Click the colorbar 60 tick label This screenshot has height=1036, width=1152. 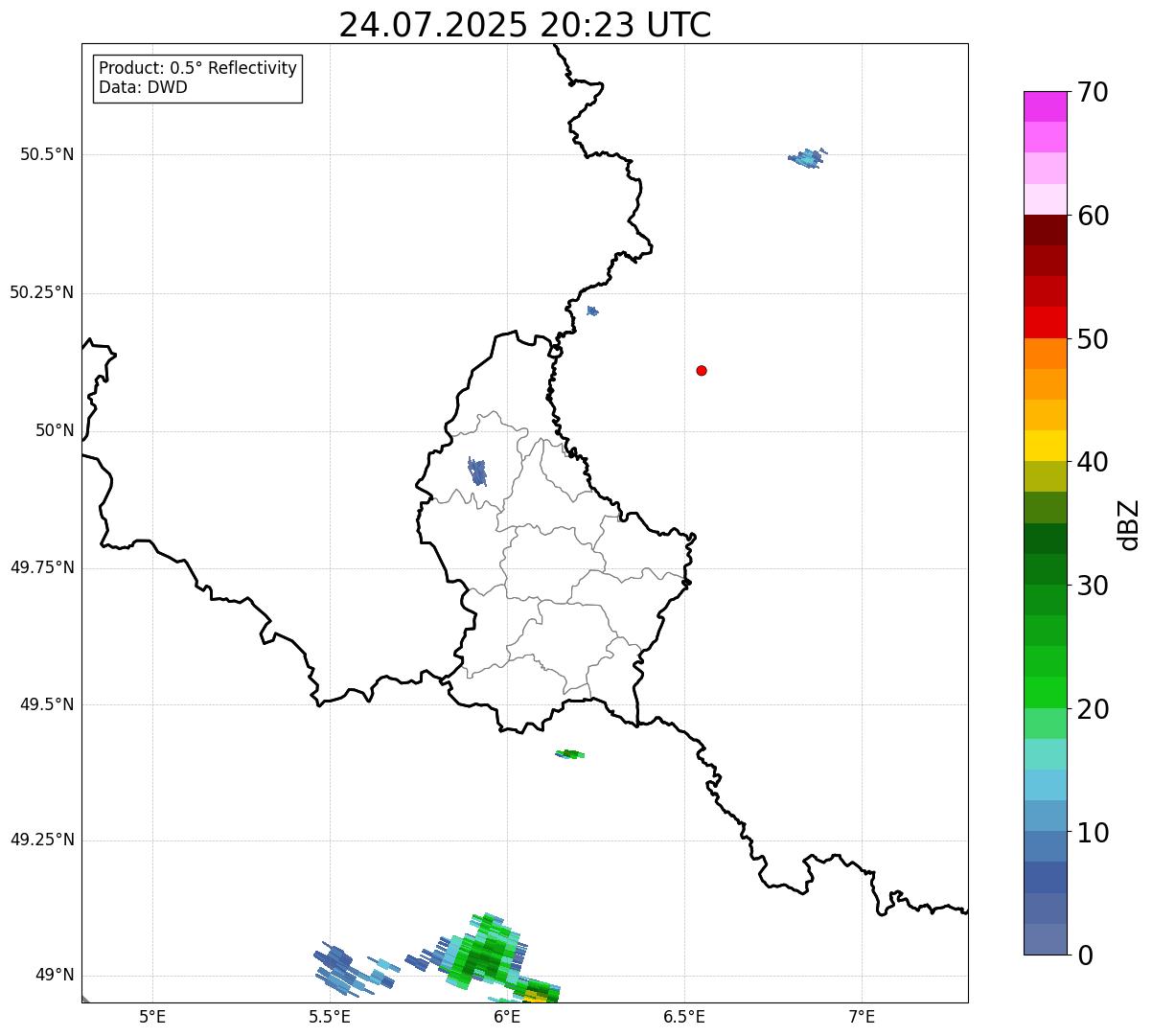1094,216
